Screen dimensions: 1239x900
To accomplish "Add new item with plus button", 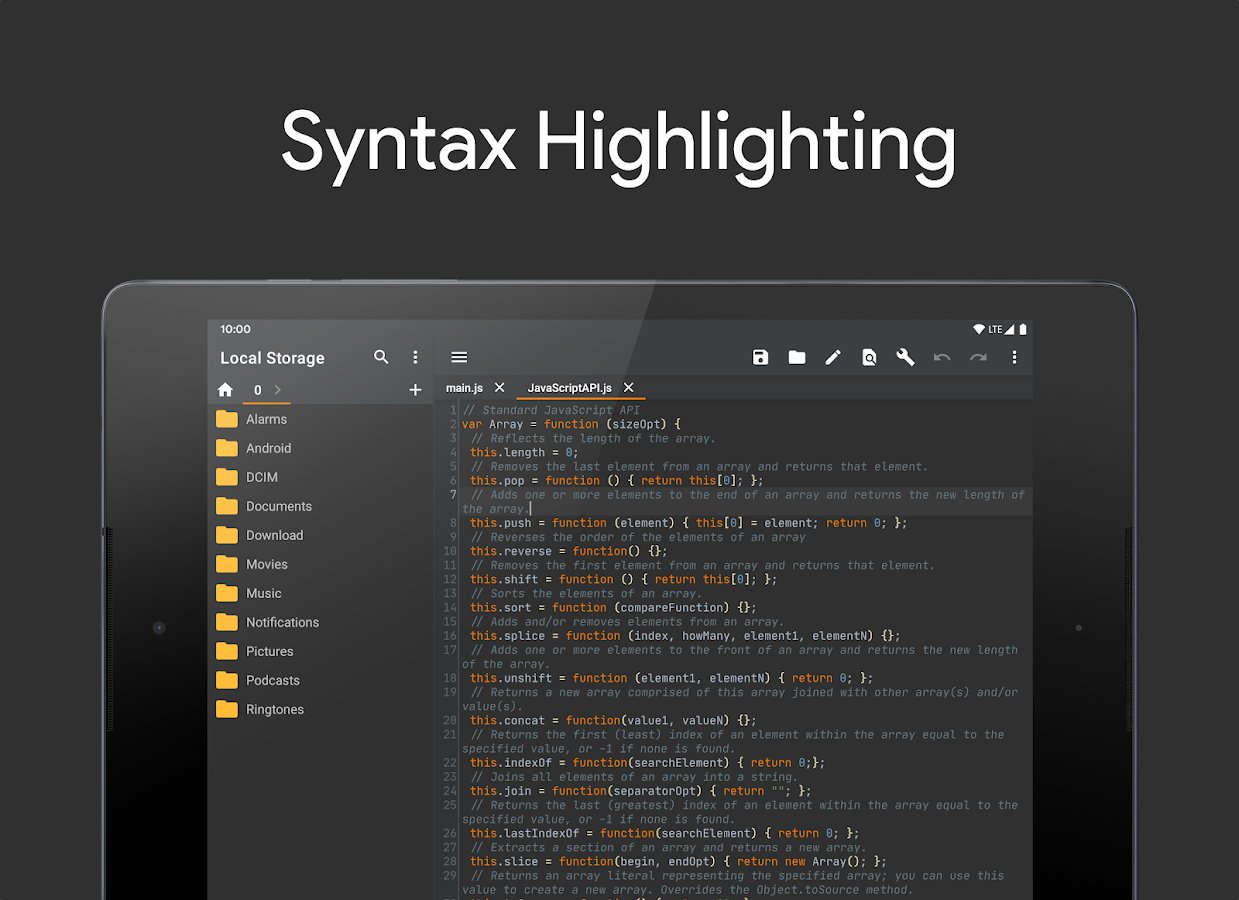I will [x=415, y=390].
